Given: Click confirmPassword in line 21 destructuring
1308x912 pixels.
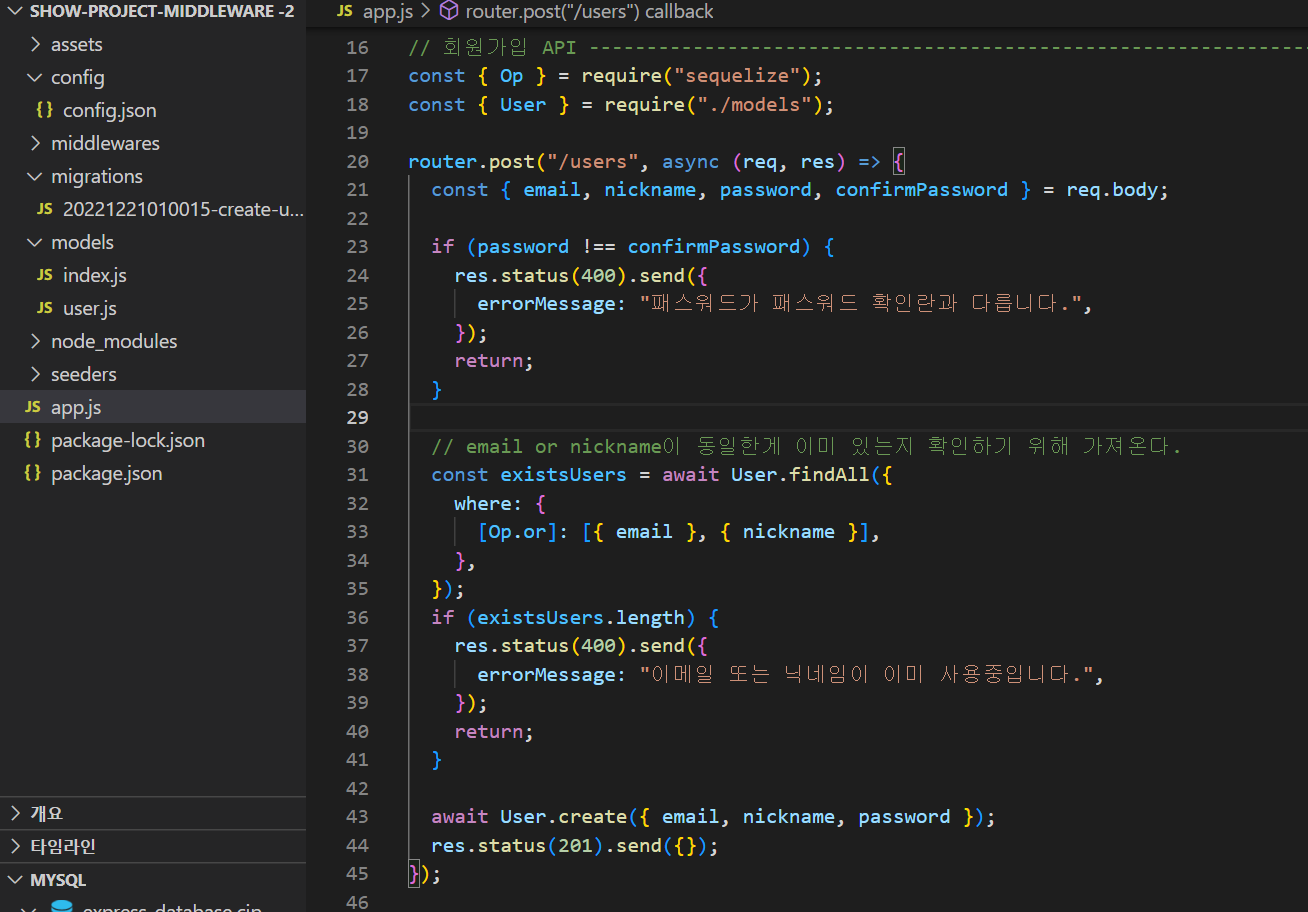Looking at the screenshot, I should pyautogui.click(x=922, y=190).
